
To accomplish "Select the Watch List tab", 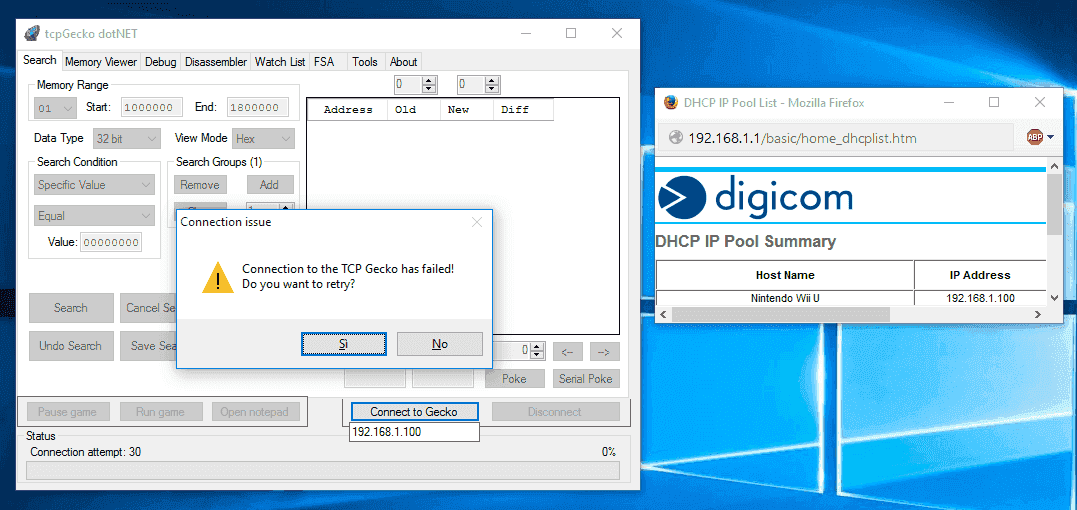I will tap(280, 62).
